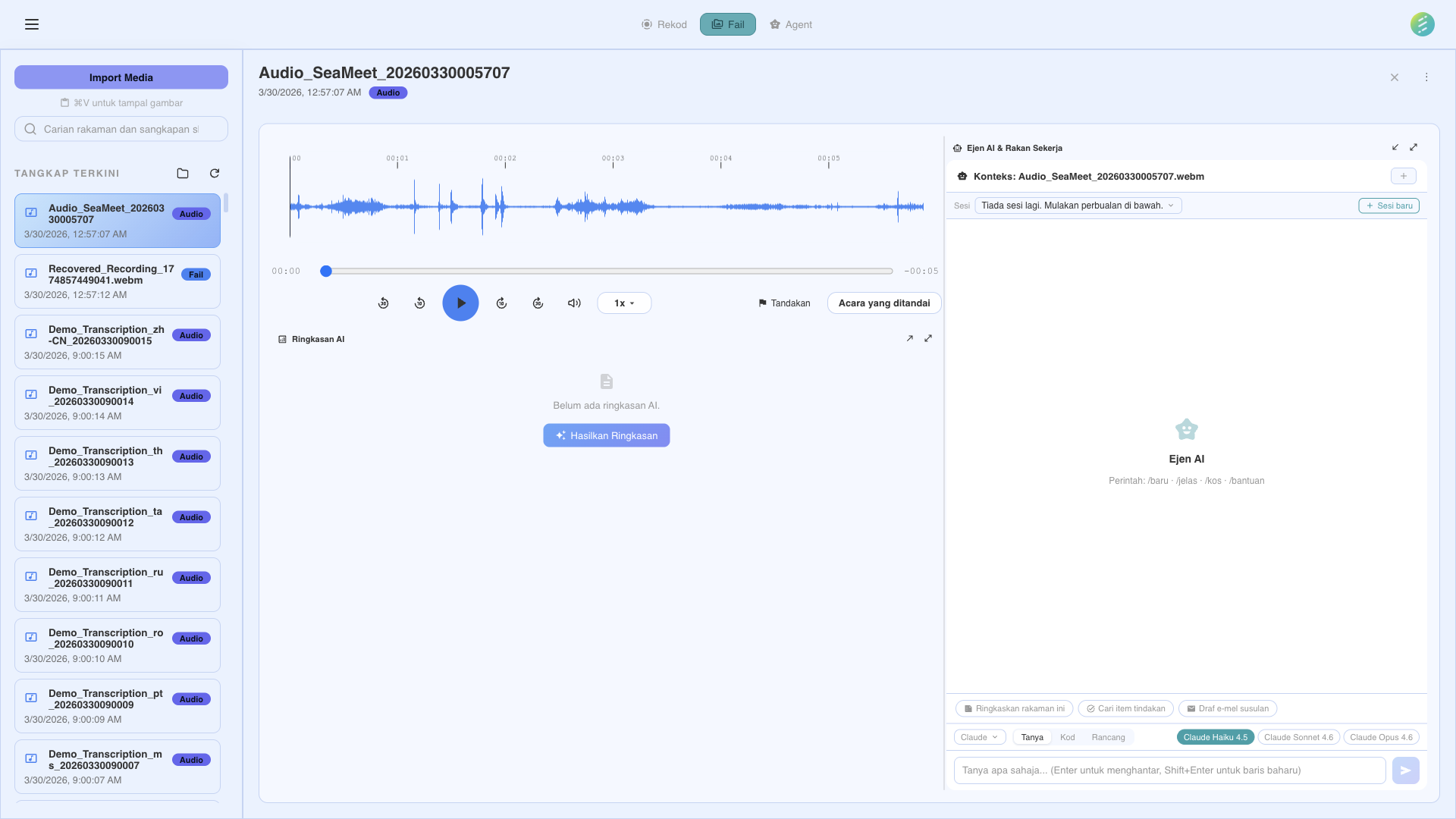Switch to the Rekod tab
Screen dimensions: 1456x819
pos(664,24)
